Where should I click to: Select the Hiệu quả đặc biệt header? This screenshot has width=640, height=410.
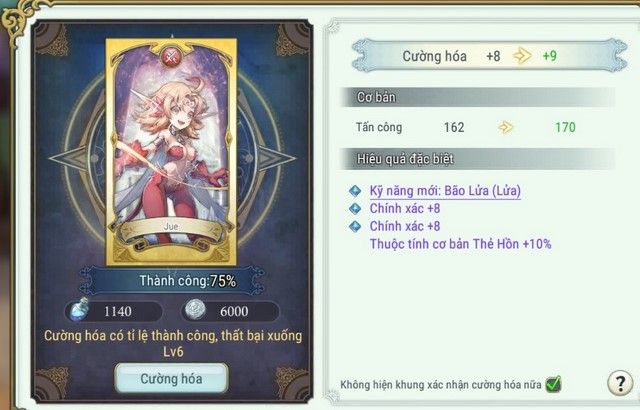(477, 159)
